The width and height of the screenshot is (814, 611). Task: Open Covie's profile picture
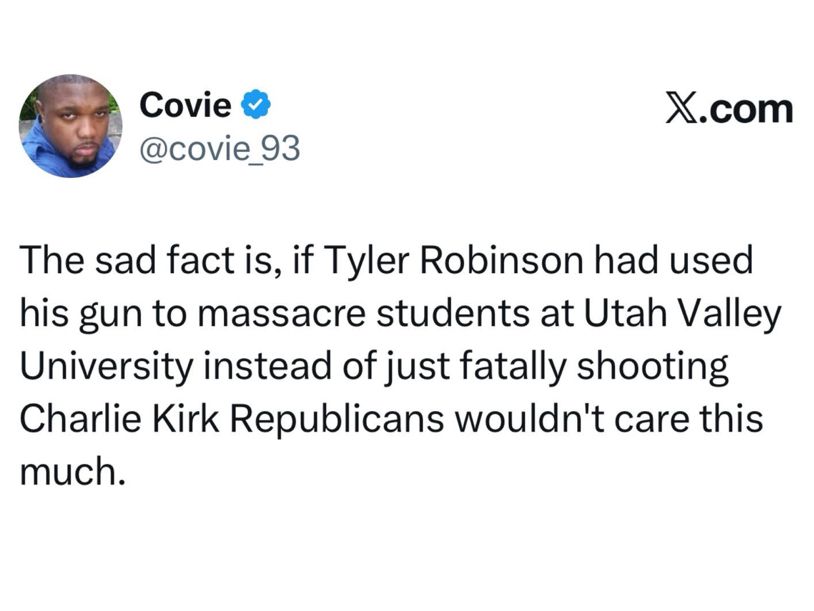70,126
